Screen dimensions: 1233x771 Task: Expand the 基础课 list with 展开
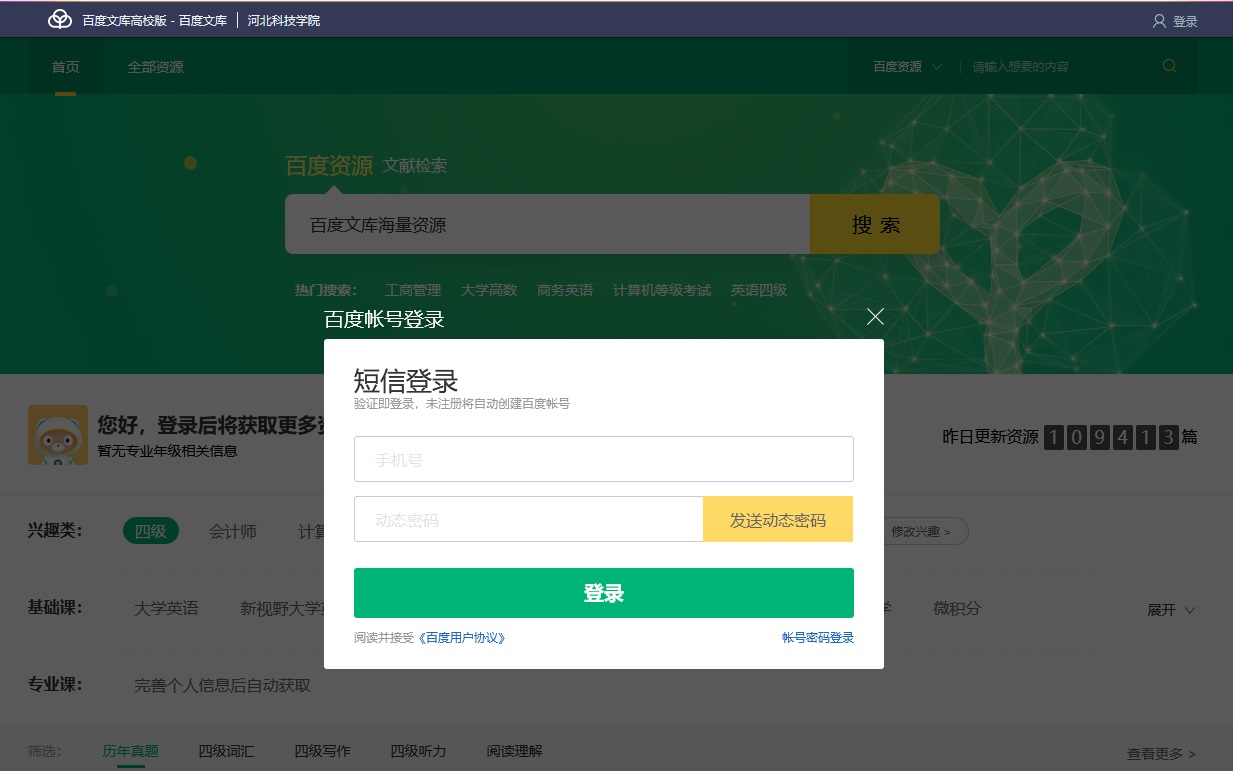click(x=1171, y=609)
